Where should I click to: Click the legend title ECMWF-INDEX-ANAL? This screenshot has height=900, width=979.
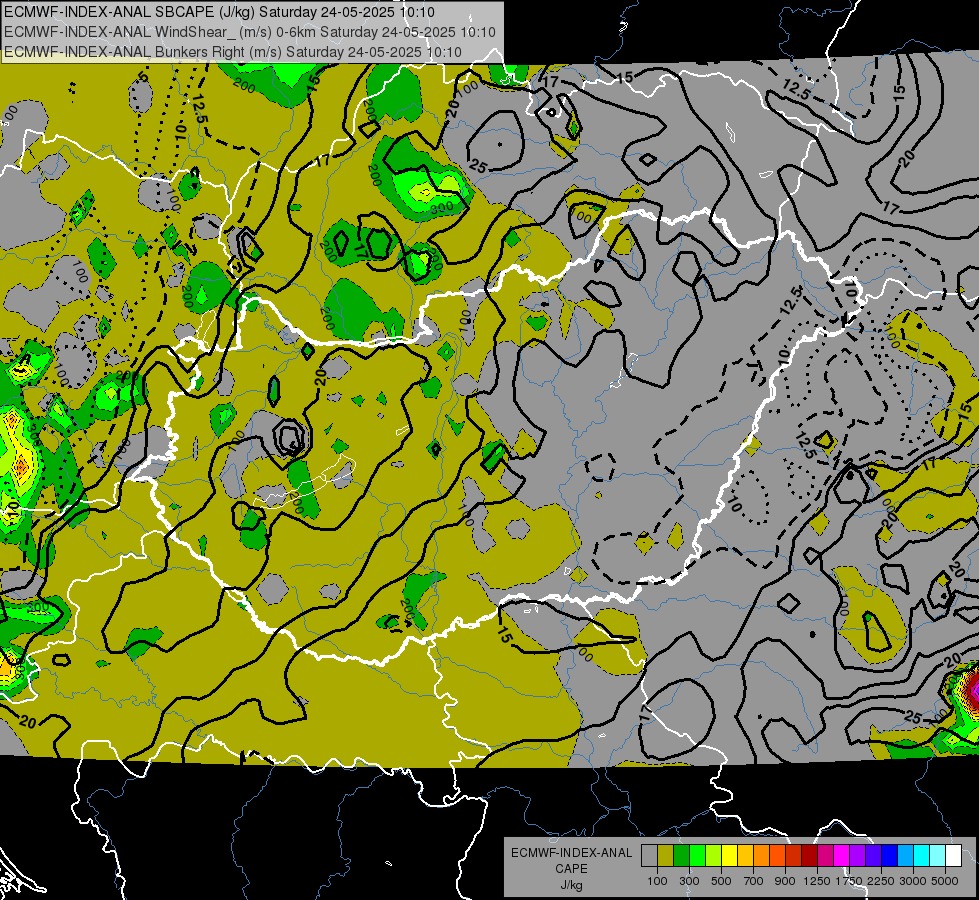pos(571,853)
